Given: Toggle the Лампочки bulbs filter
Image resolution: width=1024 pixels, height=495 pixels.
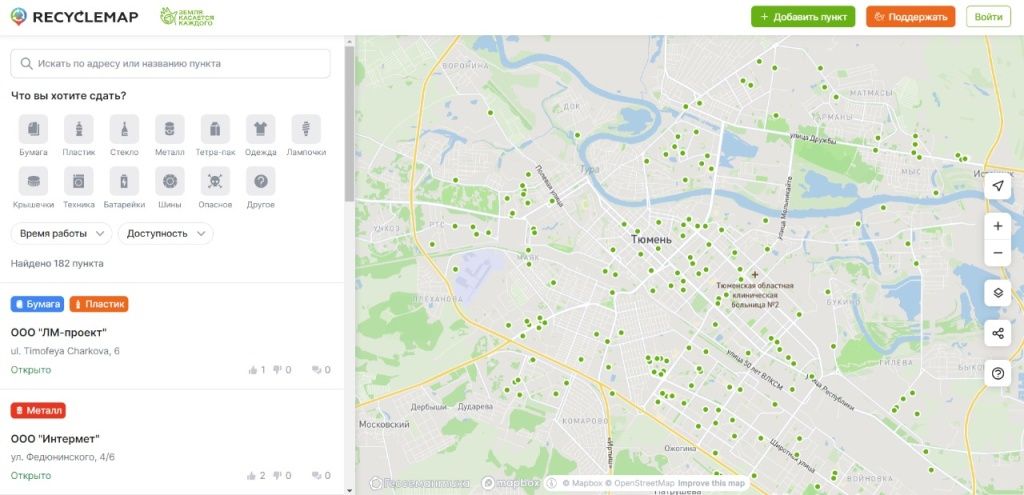Looking at the screenshot, I should pos(306,129).
